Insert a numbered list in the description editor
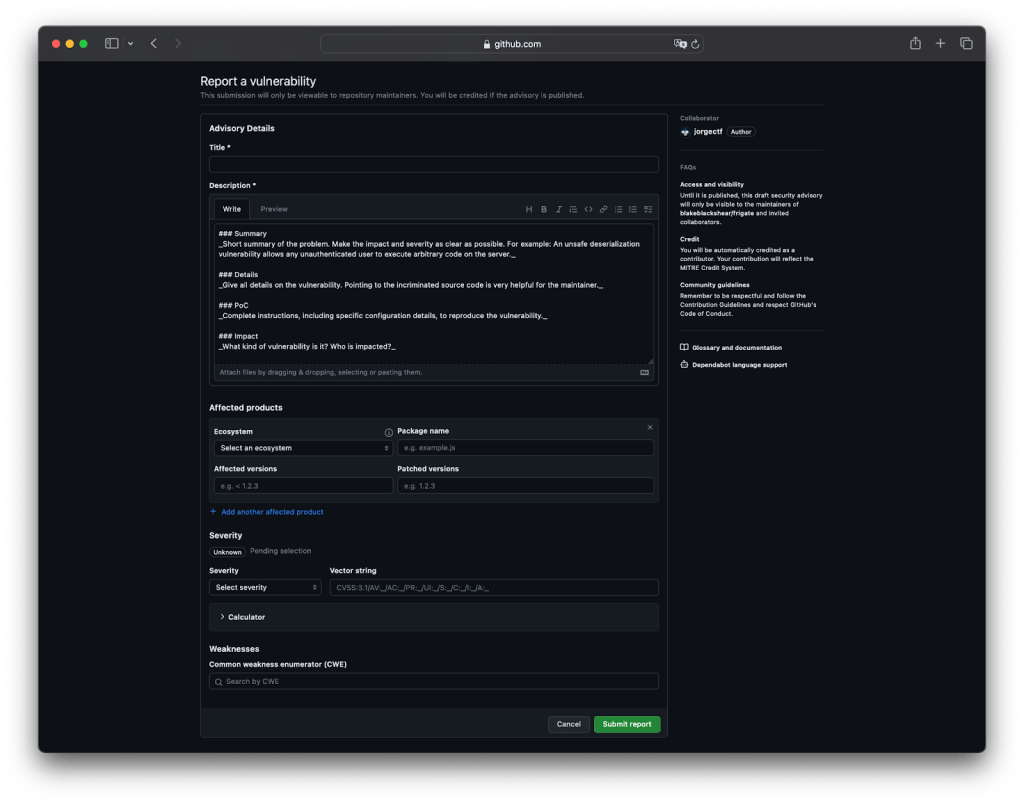This screenshot has height=803, width=1024. [632, 209]
